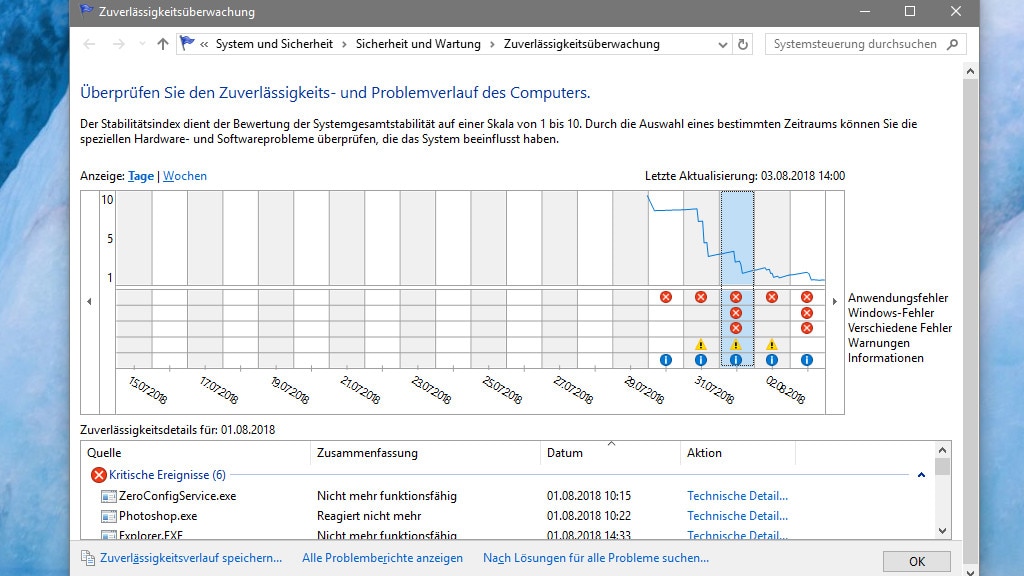Viewport: 1024px width, 576px height.
Task: Open Technische Details for Photoshop.exe
Action: [737, 516]
